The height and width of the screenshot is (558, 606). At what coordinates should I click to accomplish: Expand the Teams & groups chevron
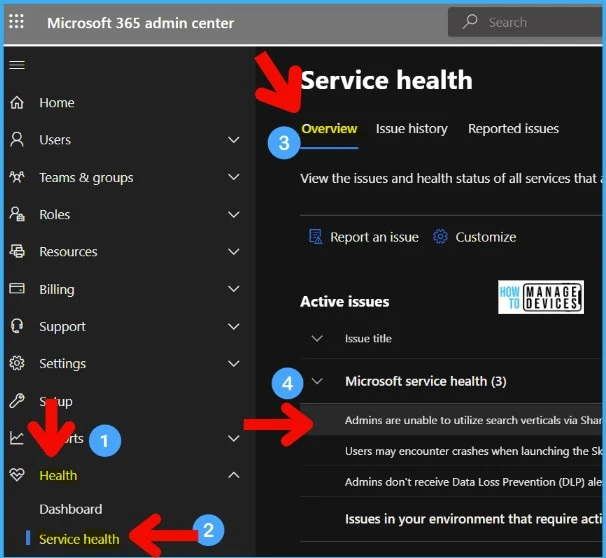click(x=233, y=177)
